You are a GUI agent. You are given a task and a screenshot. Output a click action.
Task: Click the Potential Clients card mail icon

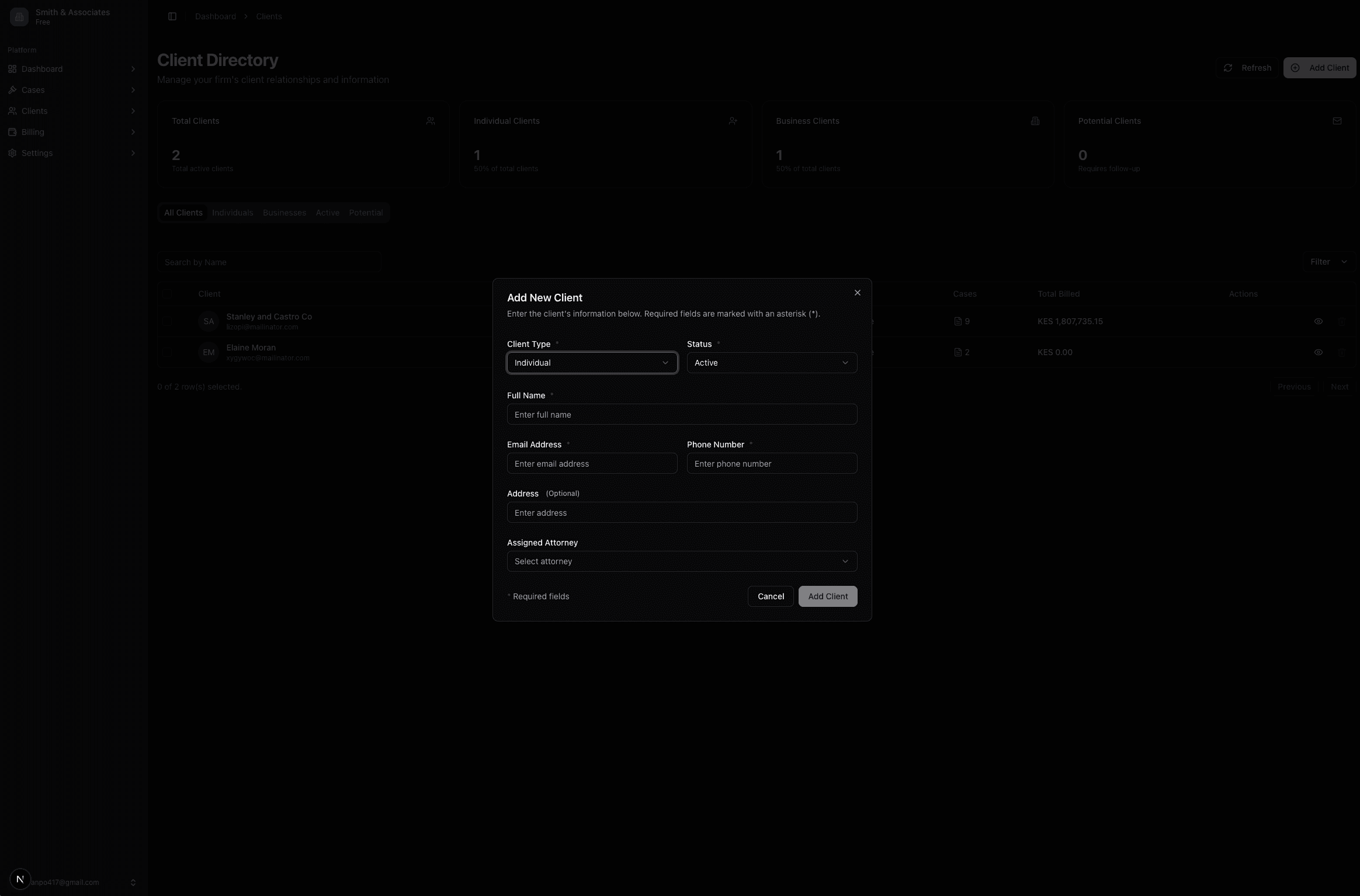click(x=1337, y=121)
